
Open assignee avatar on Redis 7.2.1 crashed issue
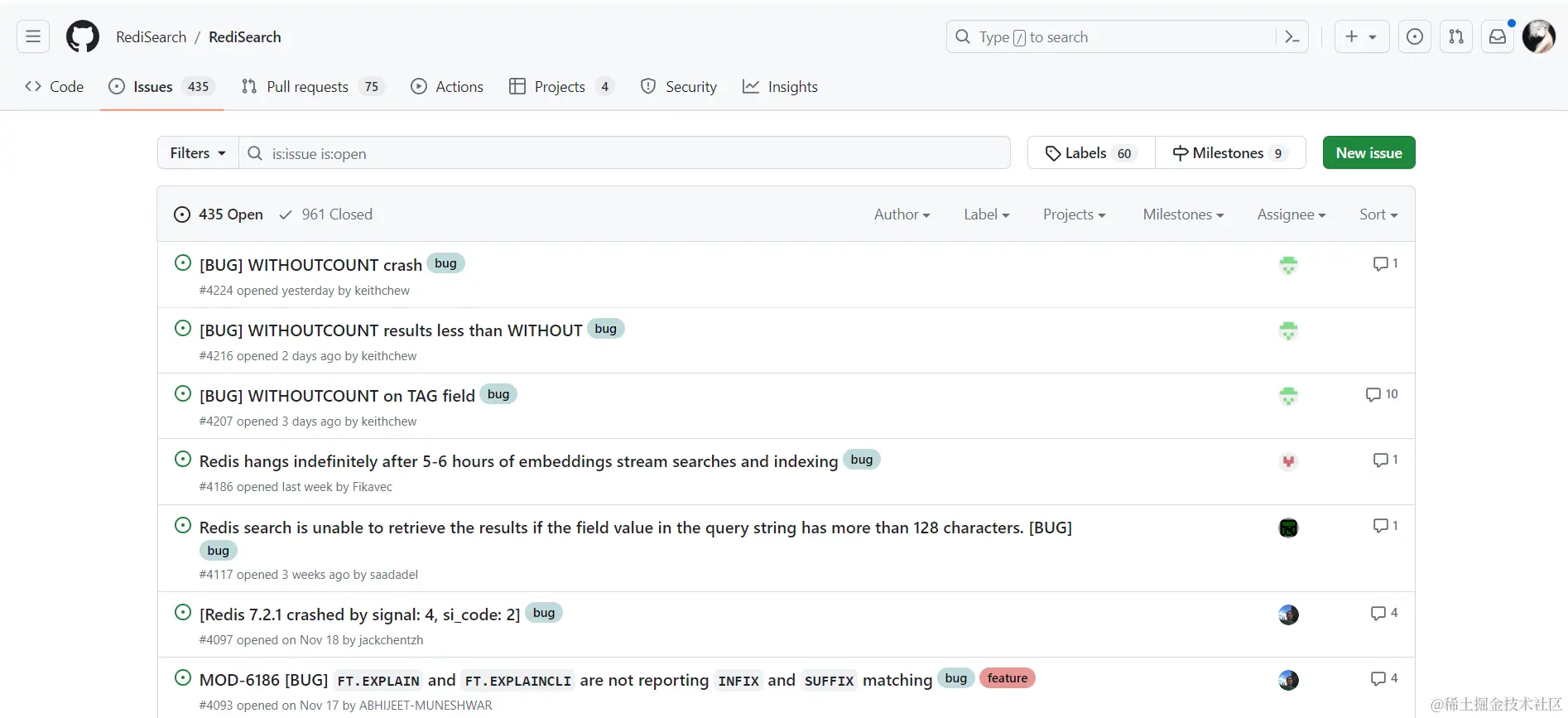1288,614
